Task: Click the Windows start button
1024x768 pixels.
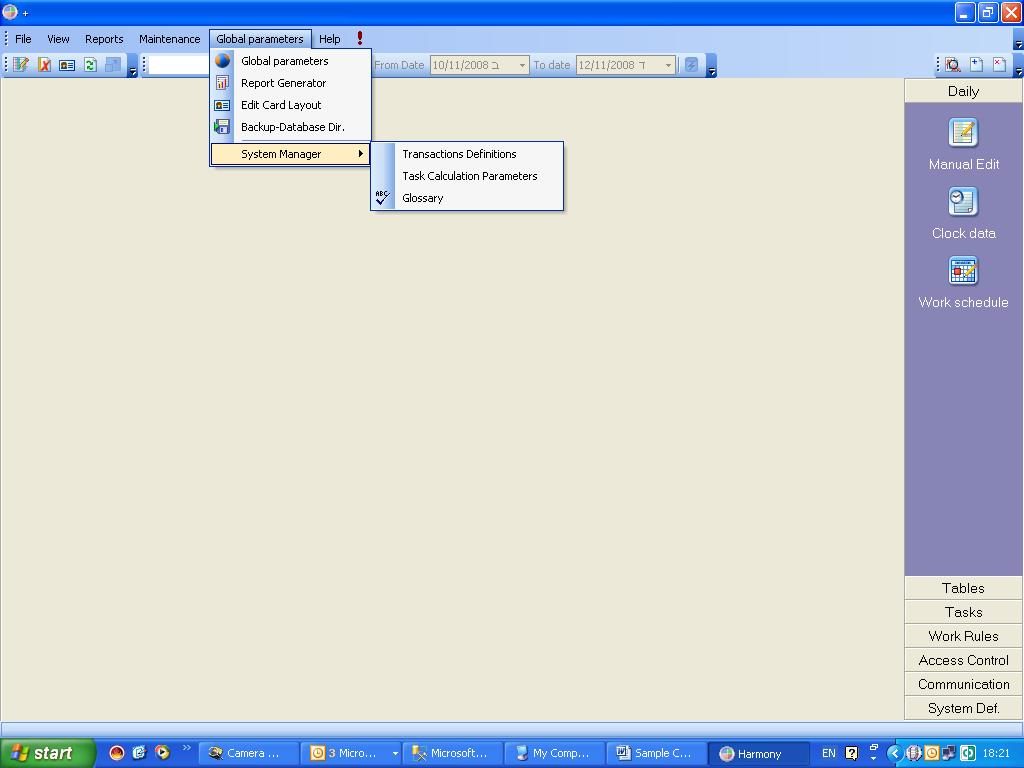Action: pos(47,753)
